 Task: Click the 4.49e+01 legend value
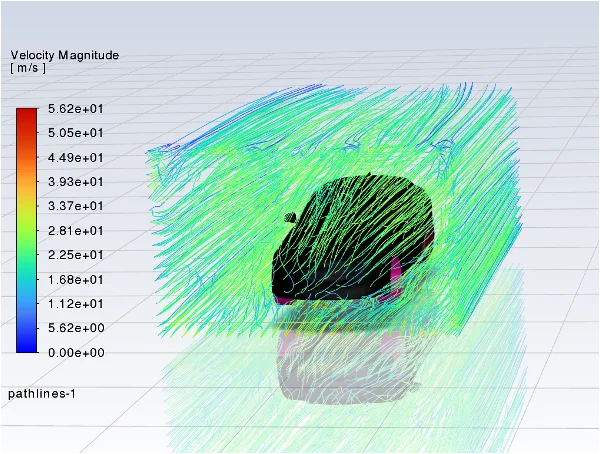pyautogui.click(x=76, y=157)
